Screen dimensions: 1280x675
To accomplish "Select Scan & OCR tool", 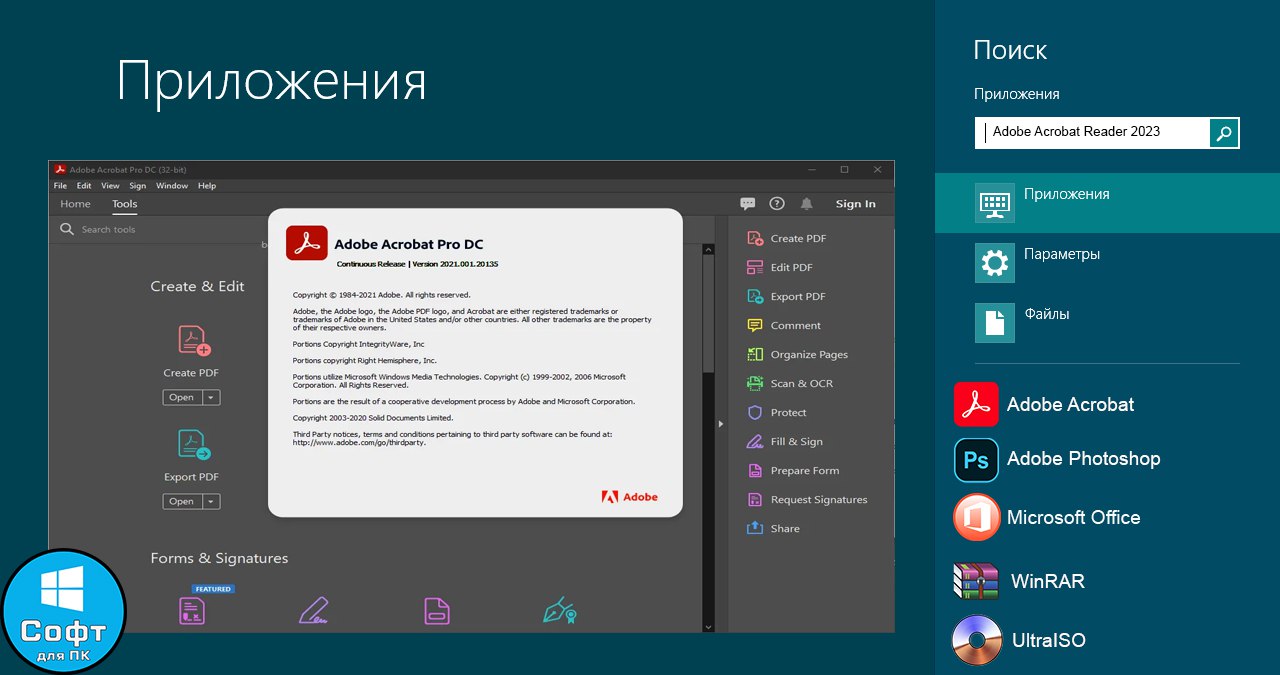I will [x=789, y=383].
